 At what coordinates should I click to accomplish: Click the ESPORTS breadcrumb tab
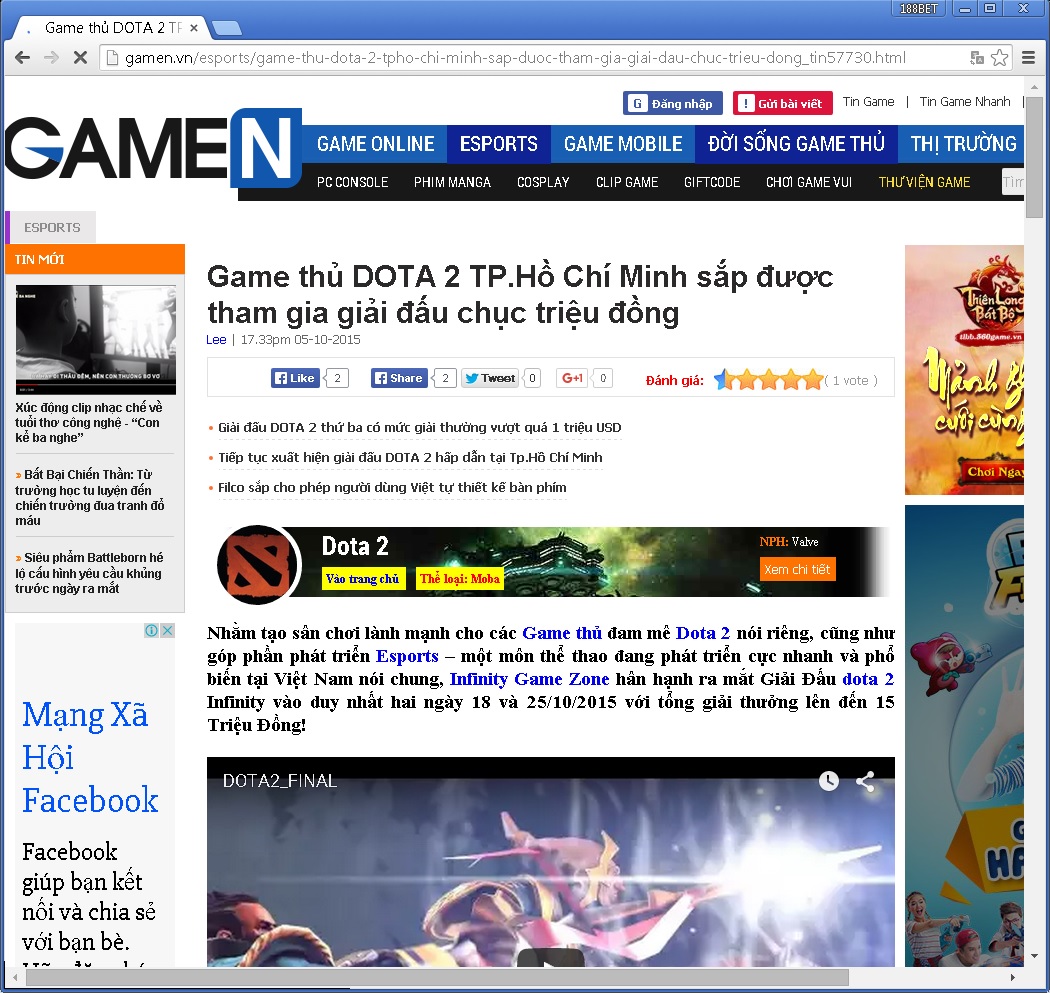[52, 228]
